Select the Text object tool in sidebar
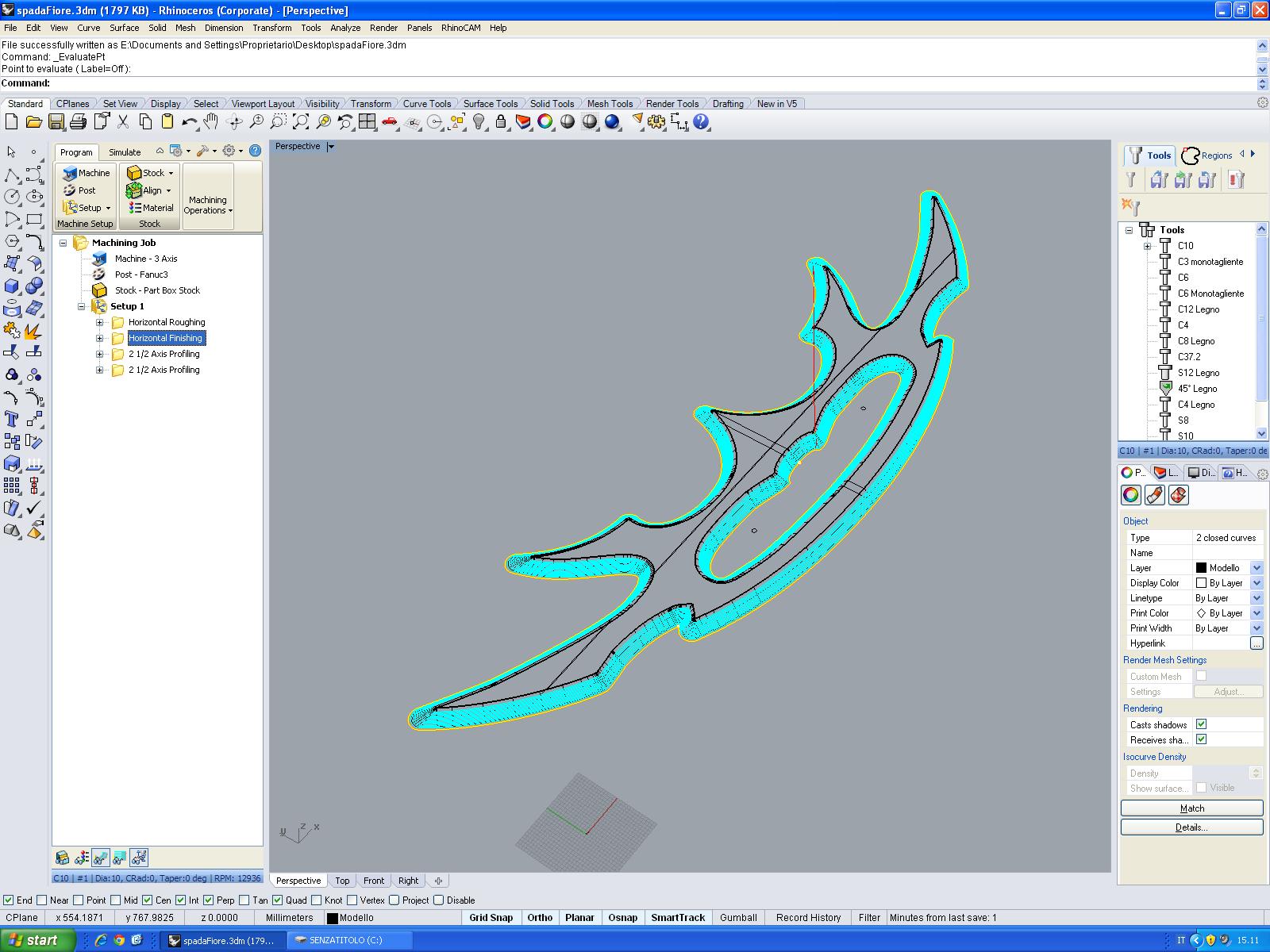The height and width of the screenshot is (952, 1270). [x=12, y=419]
